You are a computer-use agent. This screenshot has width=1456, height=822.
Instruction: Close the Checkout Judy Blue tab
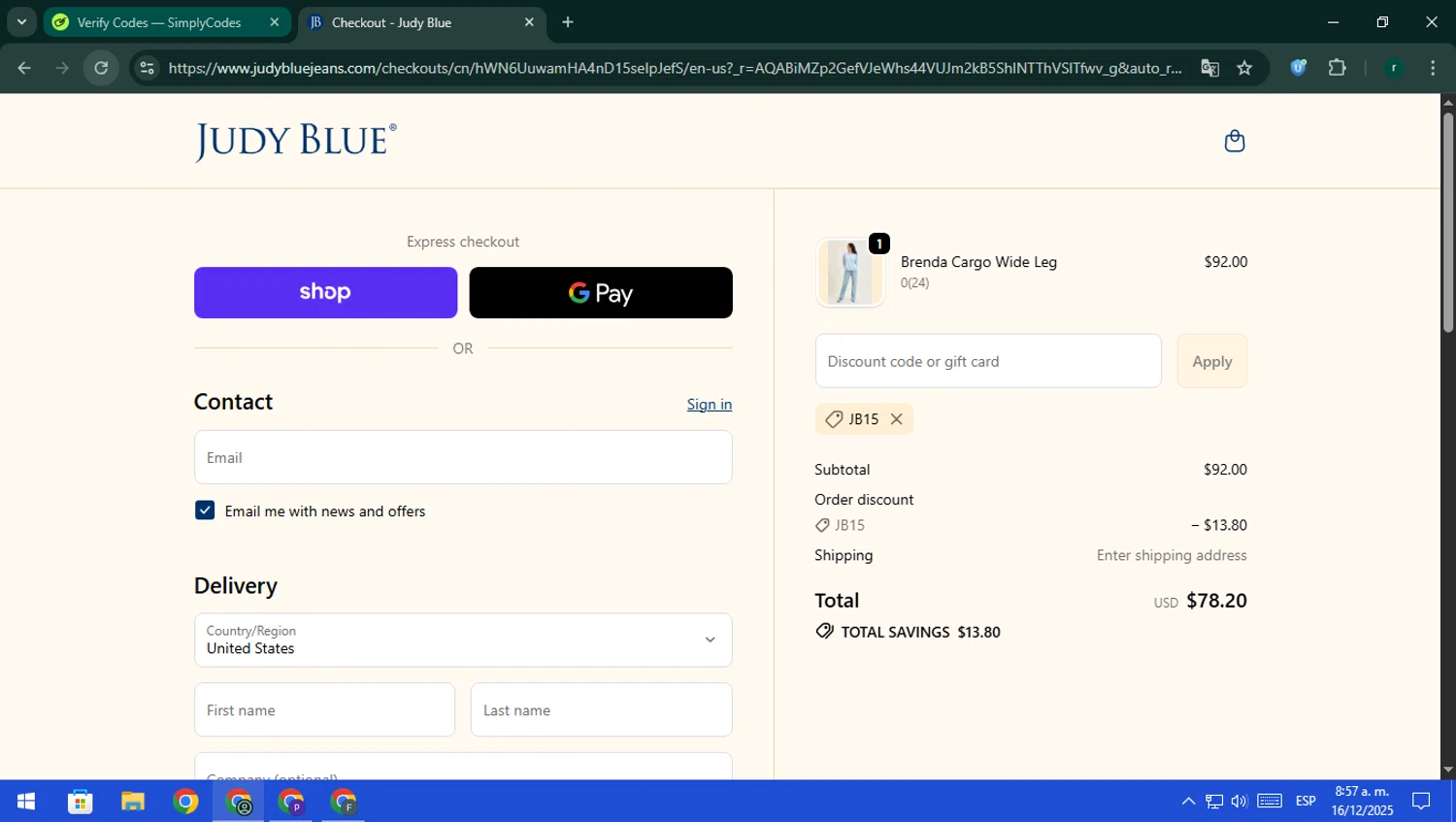[529, 22]
